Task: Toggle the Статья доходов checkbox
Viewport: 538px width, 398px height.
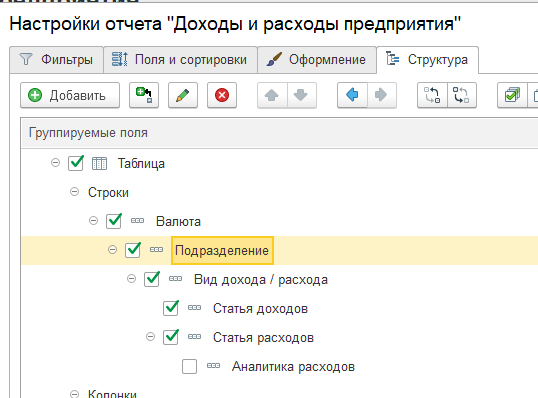Action: point(171,308)
